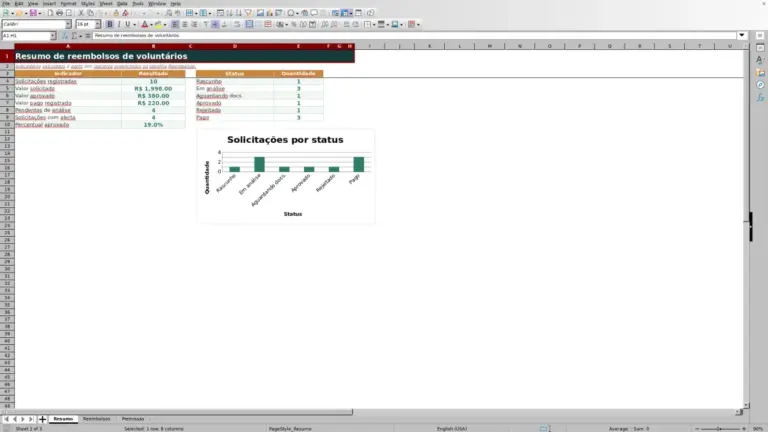Open the Format menu

[68, 3]
